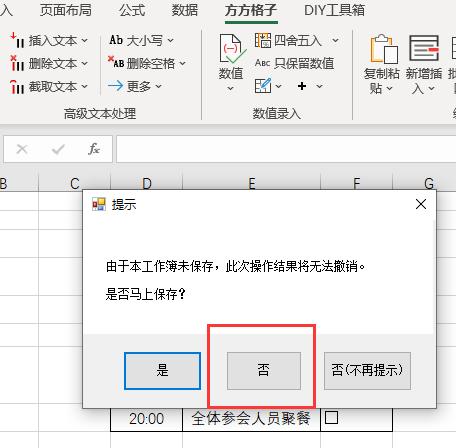The image size is (456, 448).
Task: Click the fx insert function icon
Action: tap(94, 149)
